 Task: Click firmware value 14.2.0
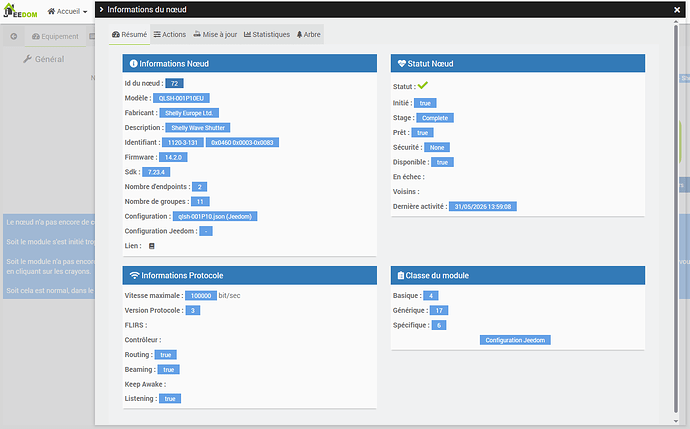(173, 157)
